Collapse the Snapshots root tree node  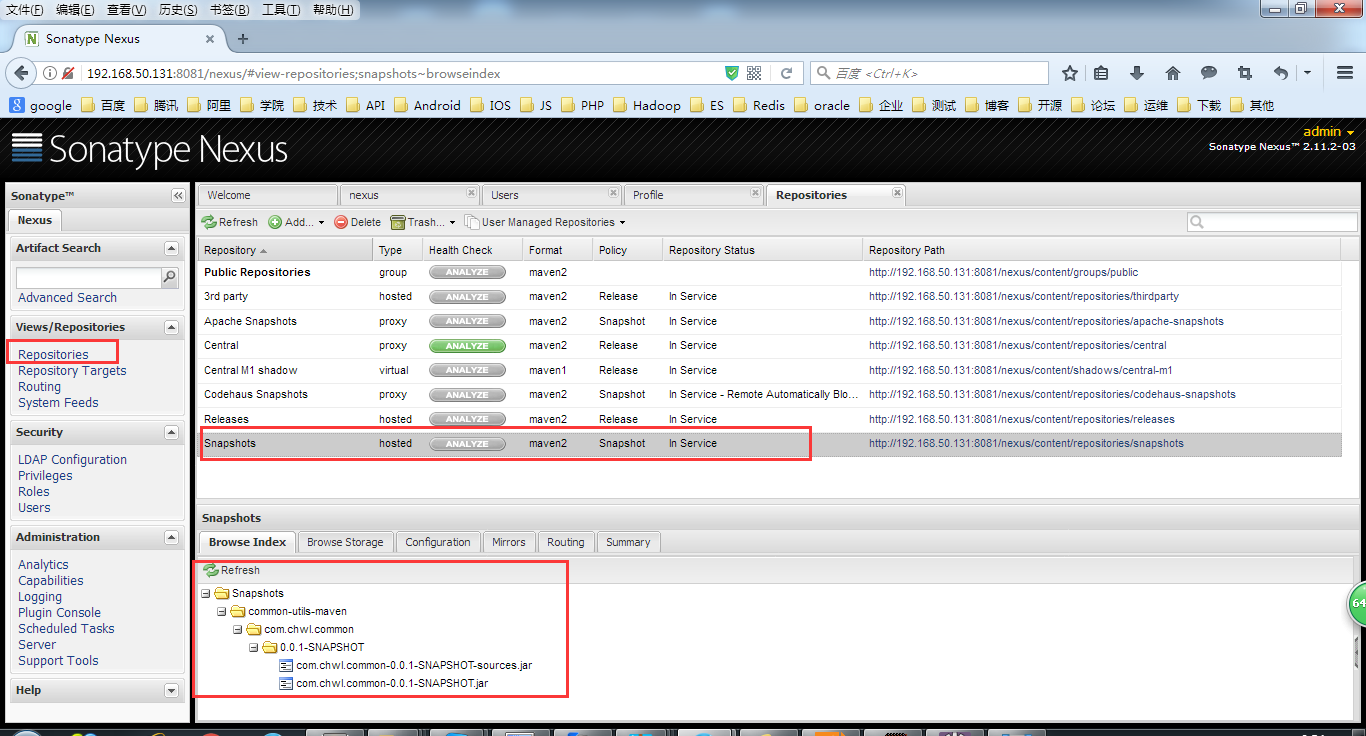click(x=206, y=593)
